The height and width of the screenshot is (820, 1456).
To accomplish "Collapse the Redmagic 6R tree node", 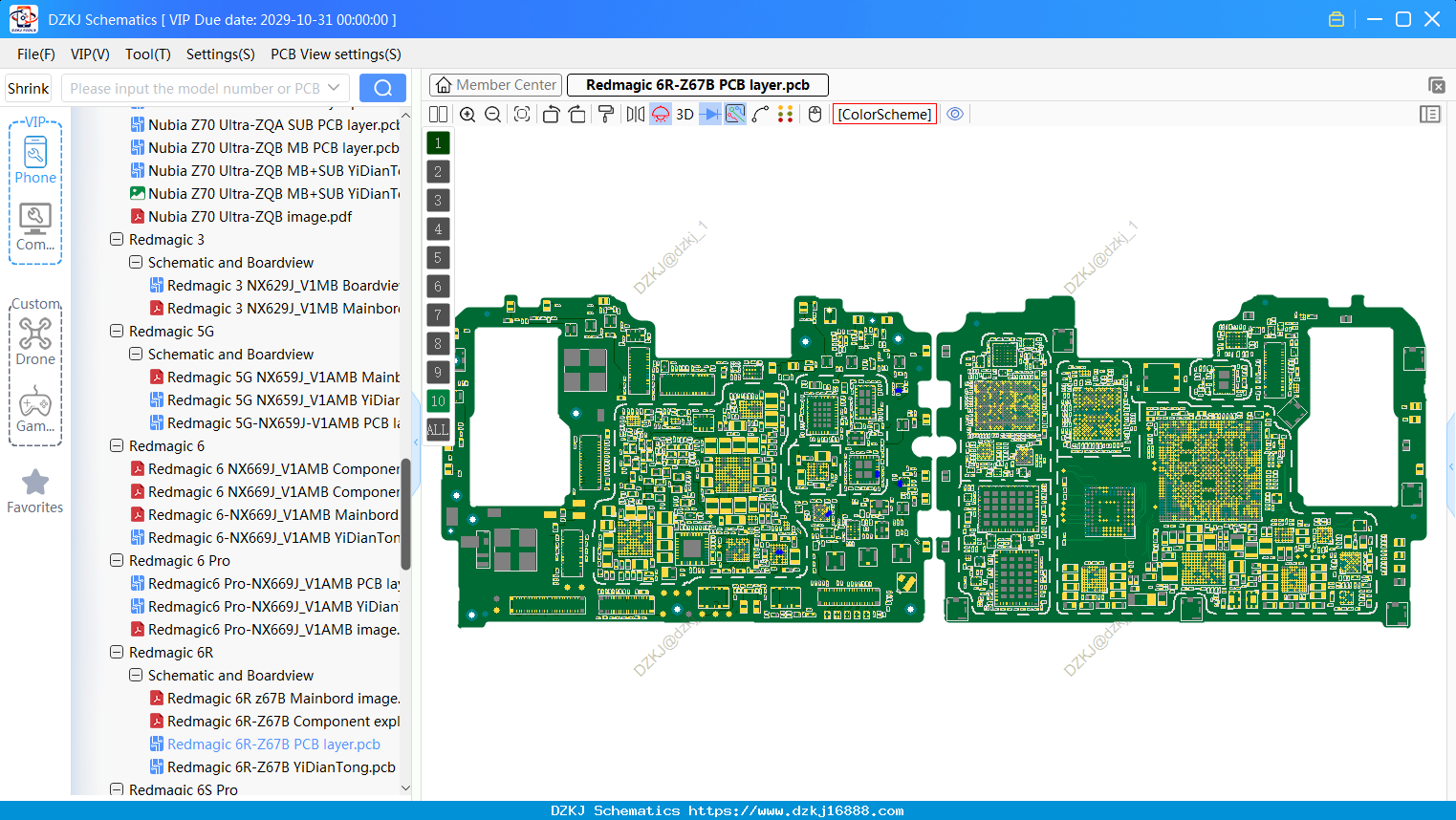I will pyautogui.click(x=117, y=652).
